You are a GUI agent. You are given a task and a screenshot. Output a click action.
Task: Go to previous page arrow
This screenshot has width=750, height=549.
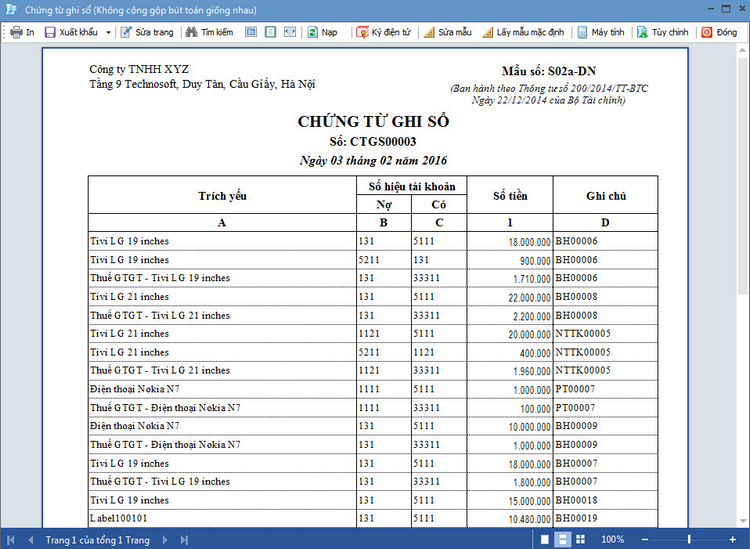31,540
